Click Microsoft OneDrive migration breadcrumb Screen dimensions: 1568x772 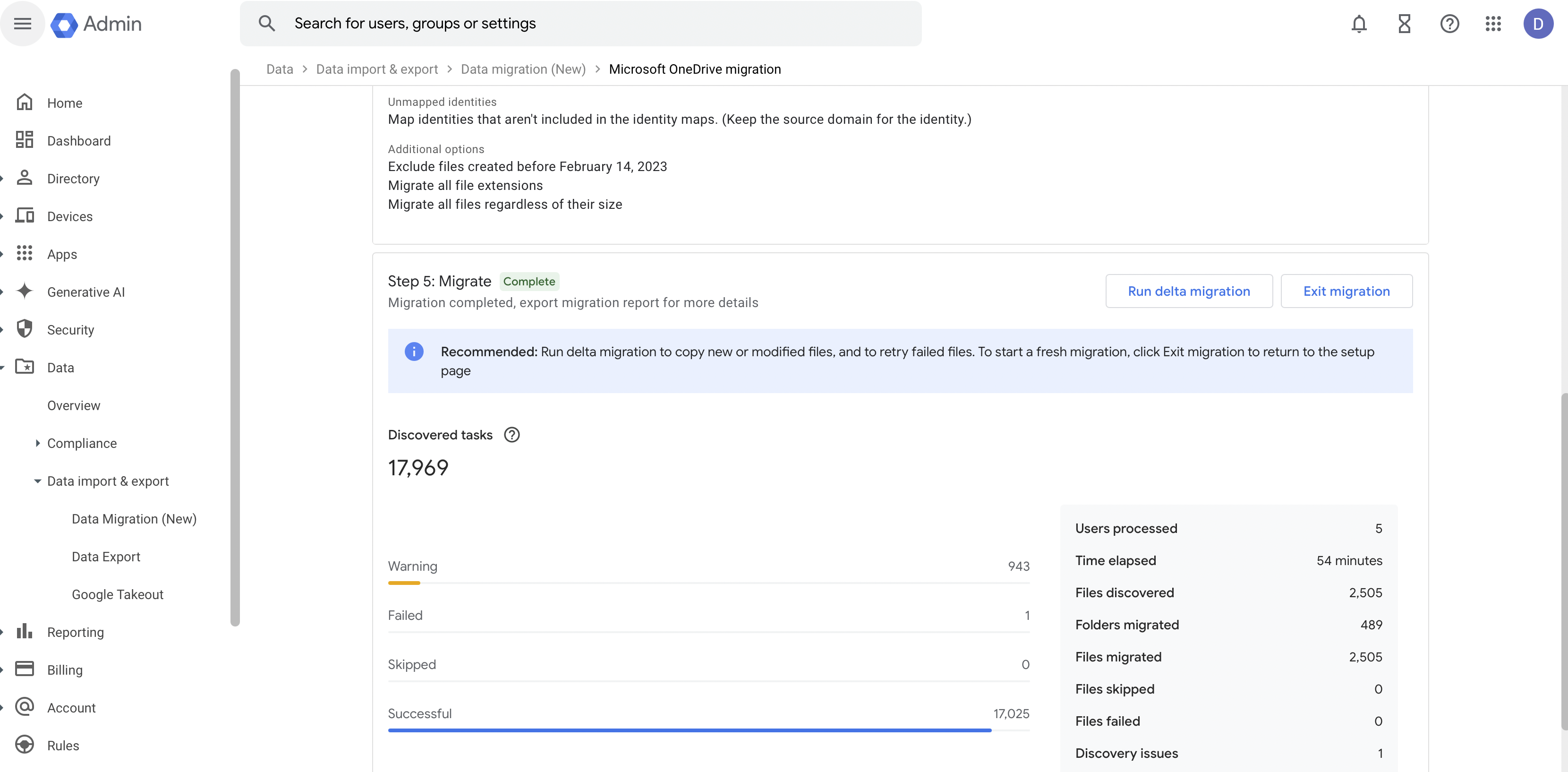click(695, 69)
